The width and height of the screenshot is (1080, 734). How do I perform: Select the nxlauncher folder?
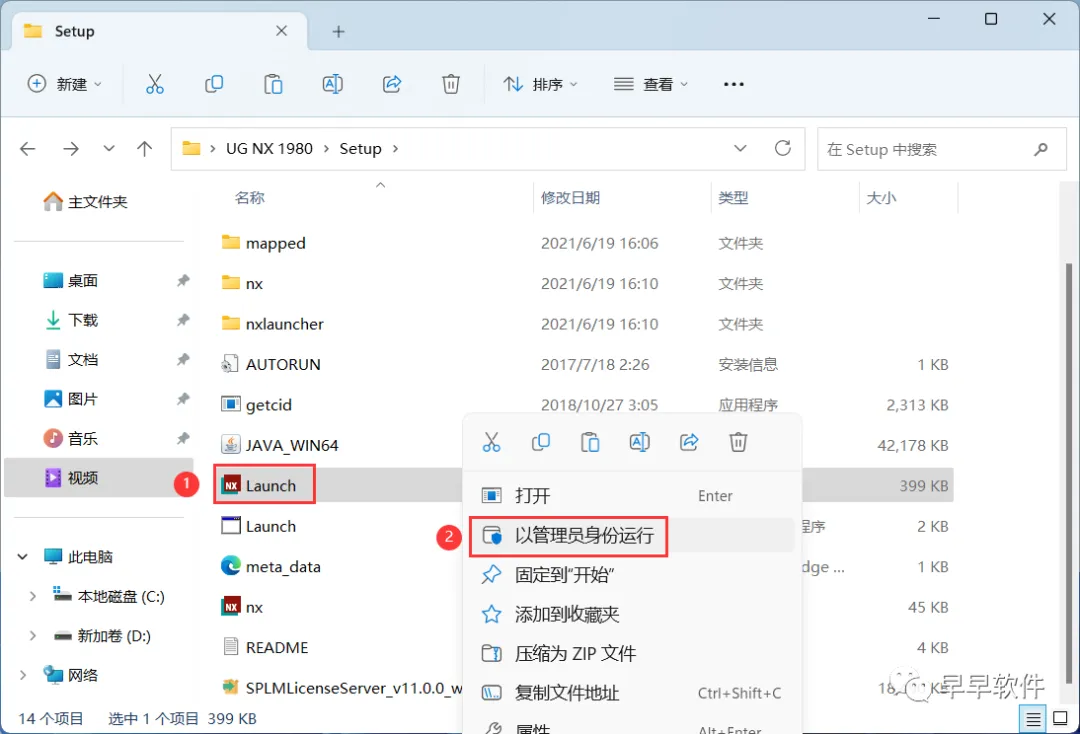272,324
